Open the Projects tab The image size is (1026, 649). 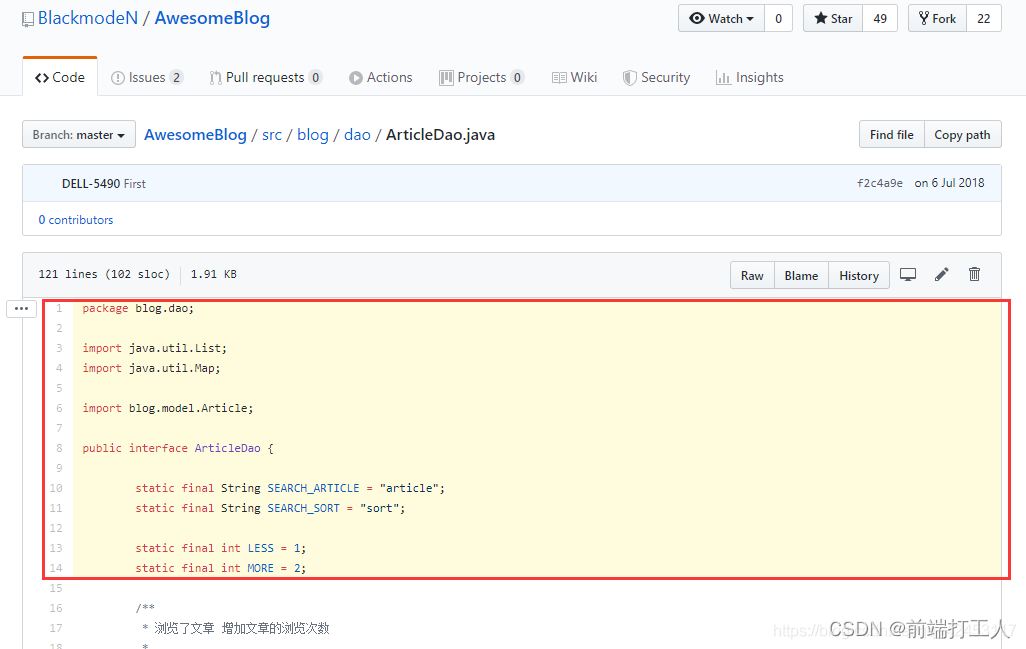[482, 77]
